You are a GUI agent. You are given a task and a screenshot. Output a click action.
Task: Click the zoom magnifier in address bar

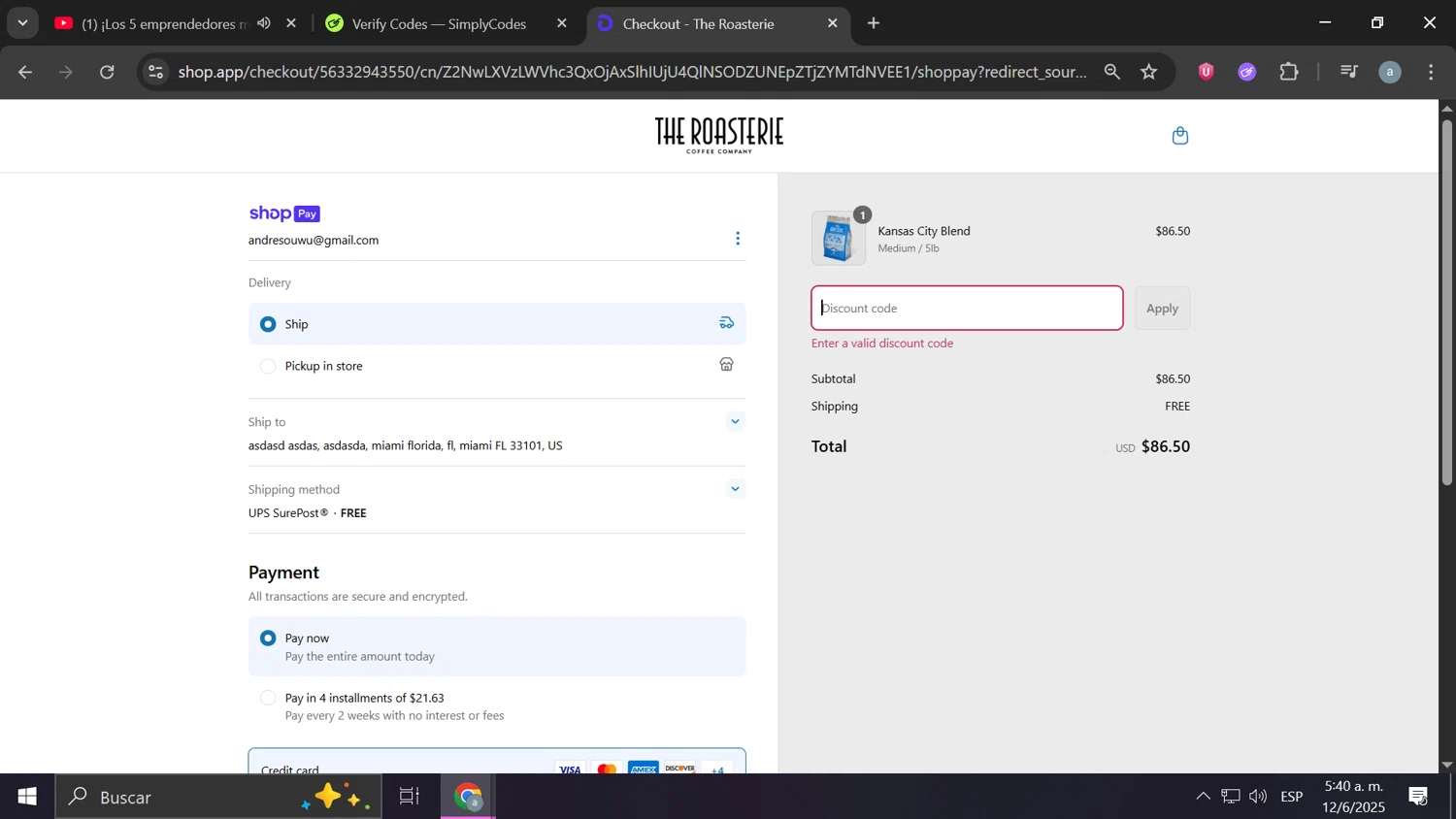(1112, 72)
